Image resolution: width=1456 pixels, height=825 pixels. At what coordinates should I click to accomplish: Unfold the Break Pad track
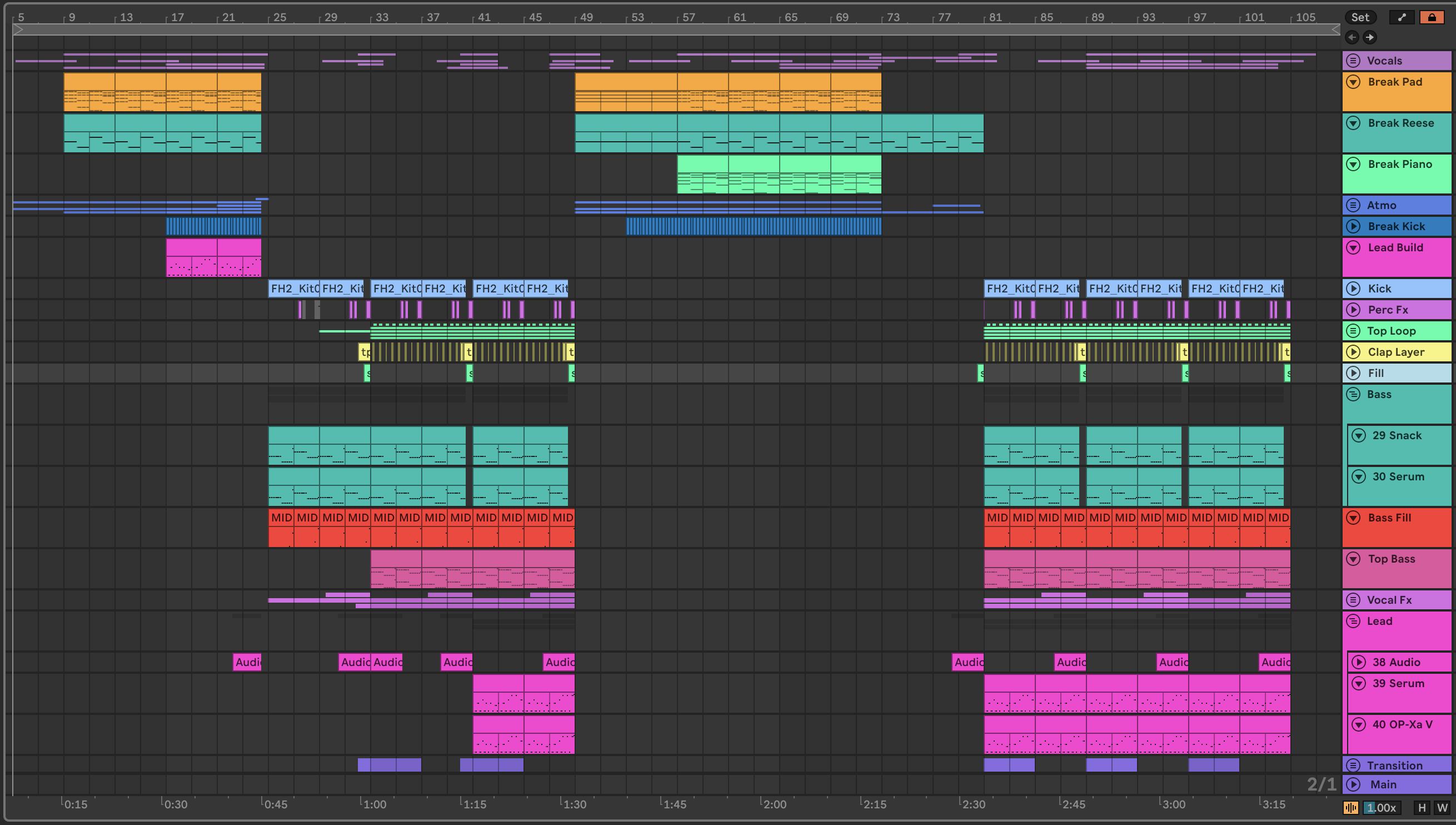[x=1354, y=82]
